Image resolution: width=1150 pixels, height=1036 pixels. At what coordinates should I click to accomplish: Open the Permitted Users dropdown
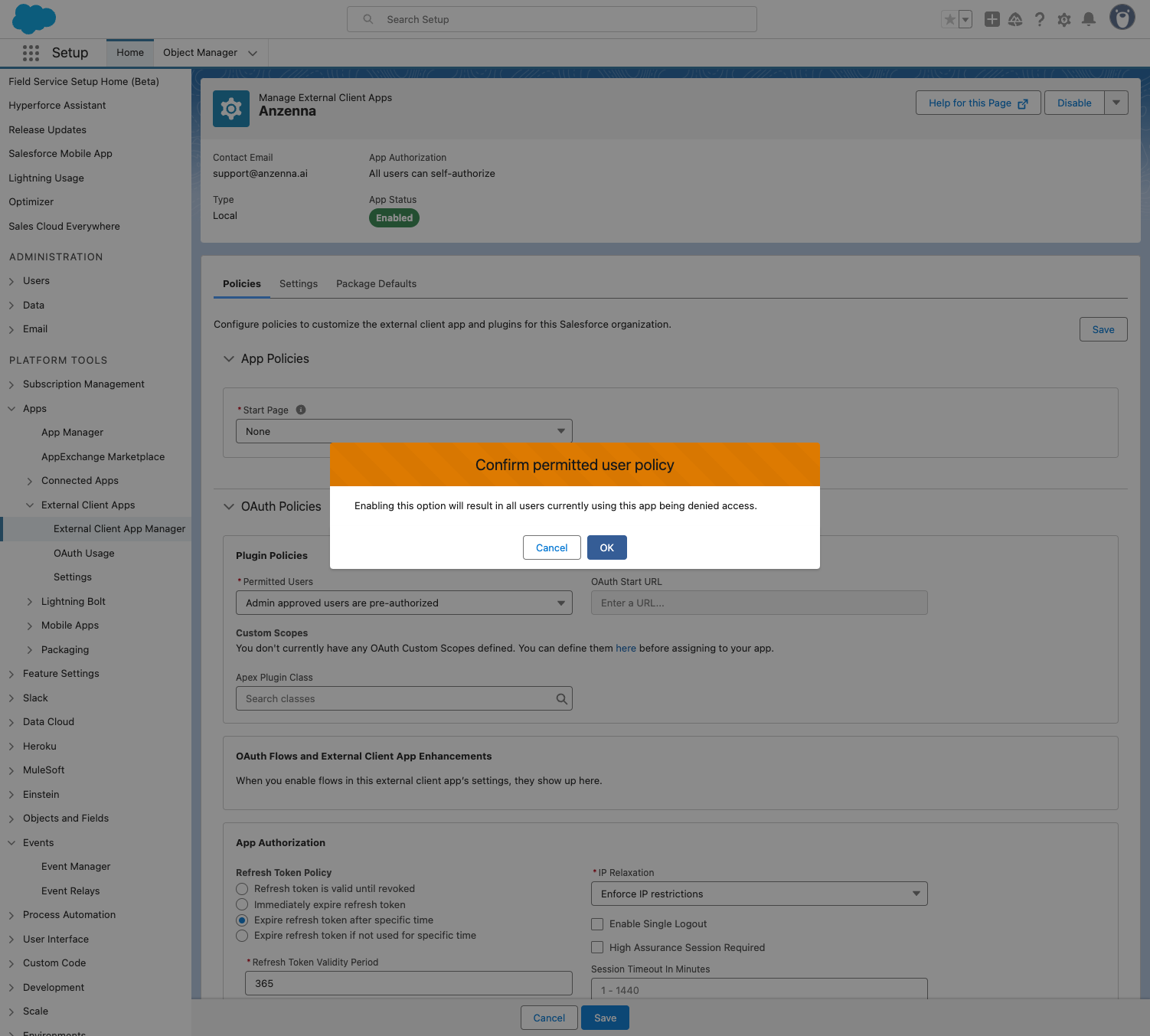coord(403,603)
